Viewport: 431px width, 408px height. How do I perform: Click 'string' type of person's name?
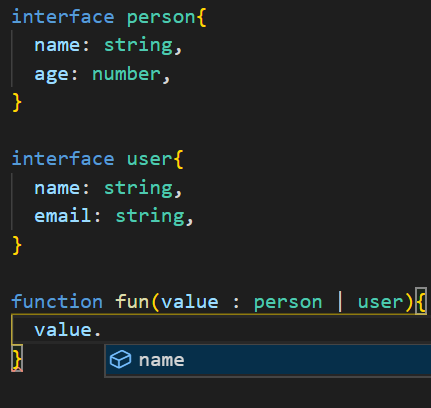[x=139, y=45]
